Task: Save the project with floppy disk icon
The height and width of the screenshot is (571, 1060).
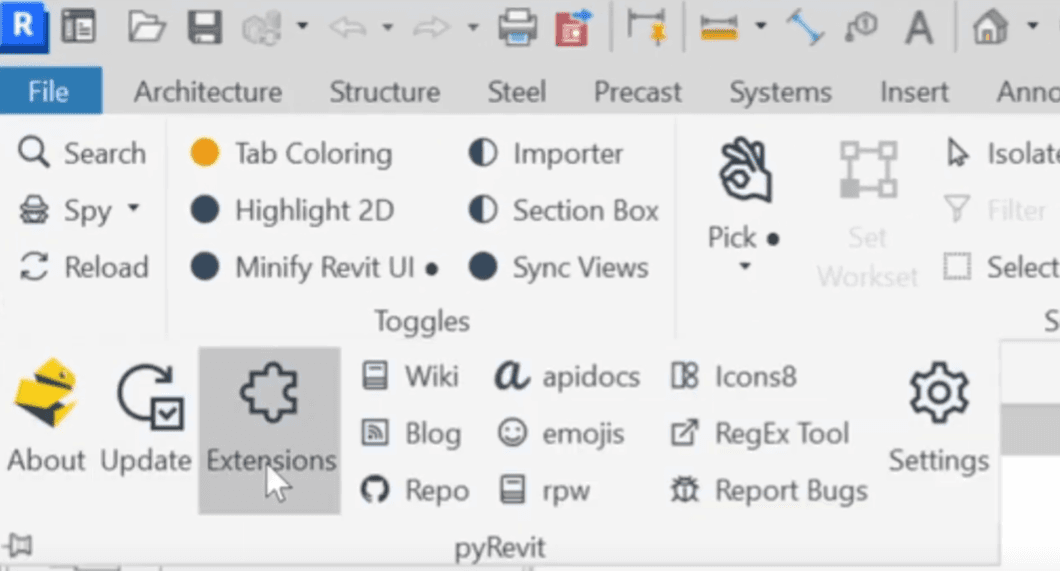Action: click(204, 28)
